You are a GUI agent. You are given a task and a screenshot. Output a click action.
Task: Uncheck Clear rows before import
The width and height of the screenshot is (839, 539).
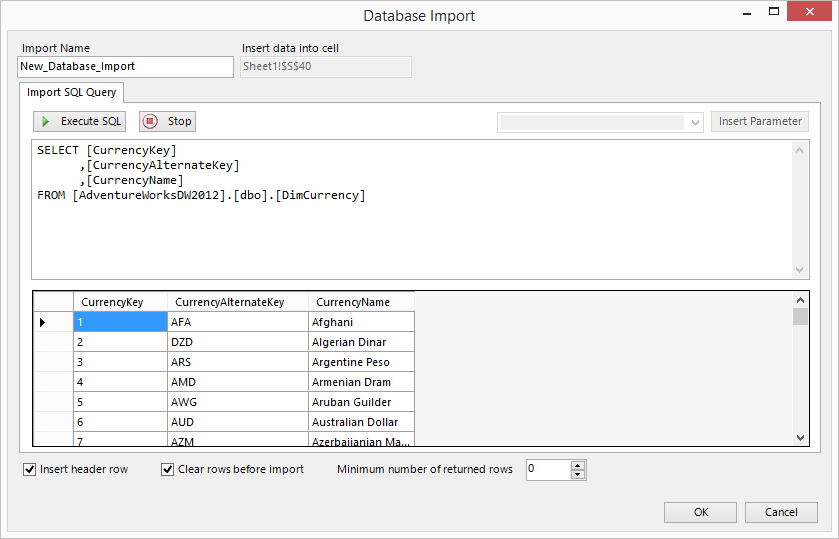tap(168, 469)
